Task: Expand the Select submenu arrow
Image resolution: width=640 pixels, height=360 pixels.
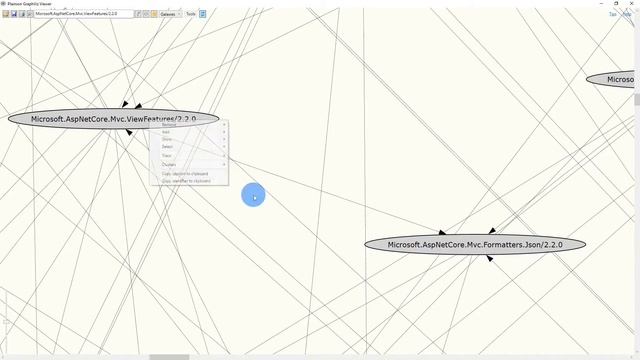Action: click(224, 147)
